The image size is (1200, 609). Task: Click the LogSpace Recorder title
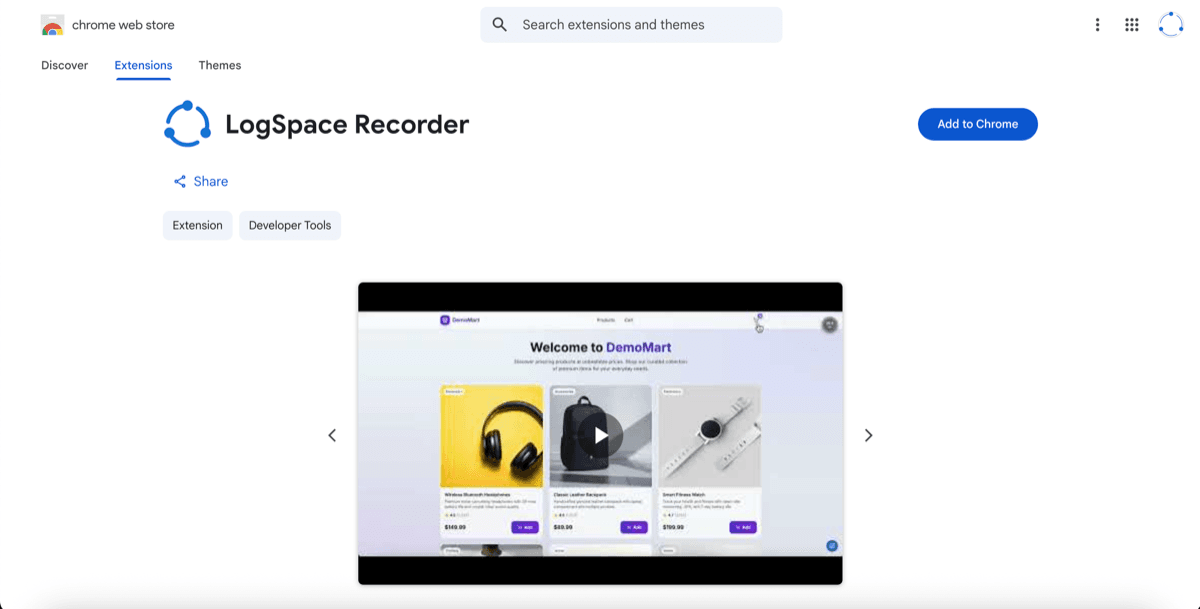(x=347, y=124)
